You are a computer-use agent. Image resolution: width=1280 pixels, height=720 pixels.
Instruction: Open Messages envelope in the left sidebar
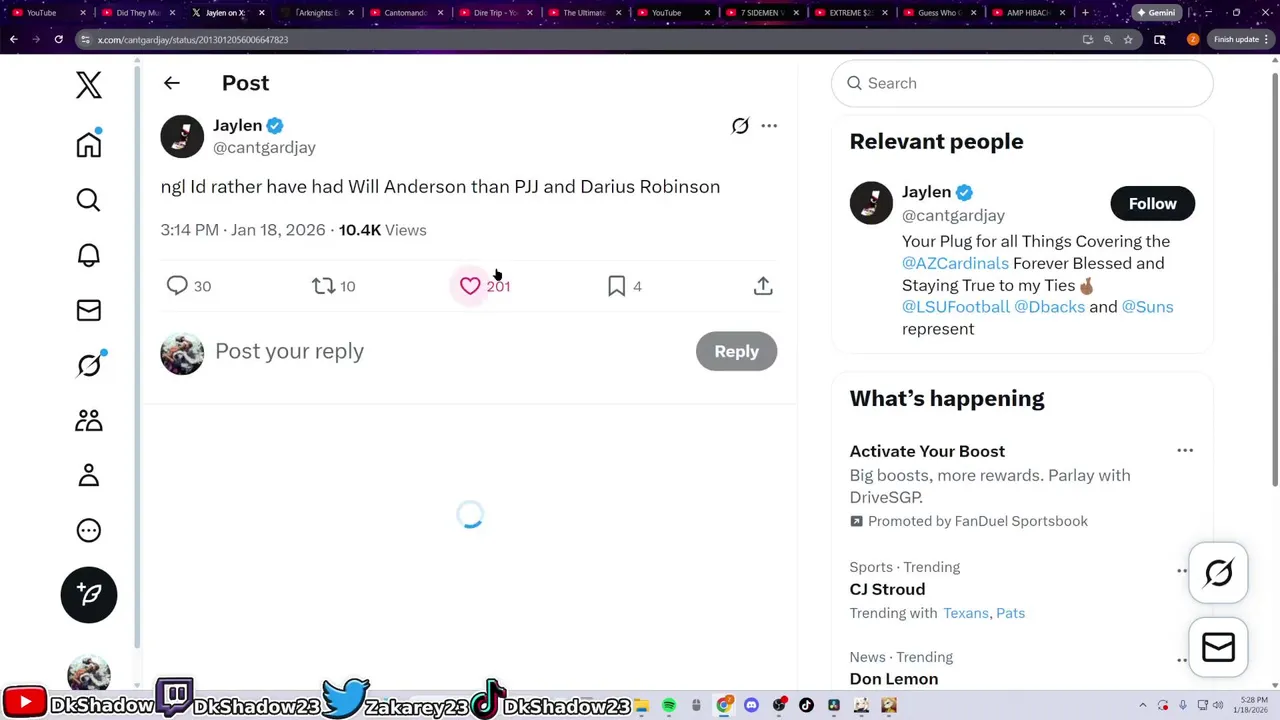[x=89, y=310]
